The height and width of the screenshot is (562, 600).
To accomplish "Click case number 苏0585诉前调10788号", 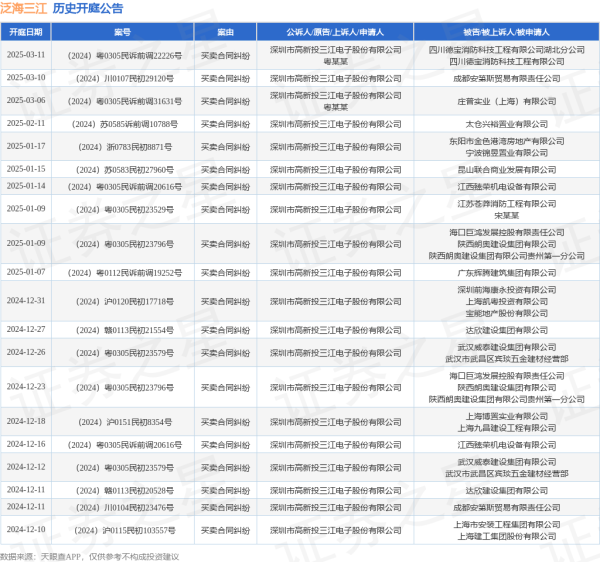I will coord(125,124).
